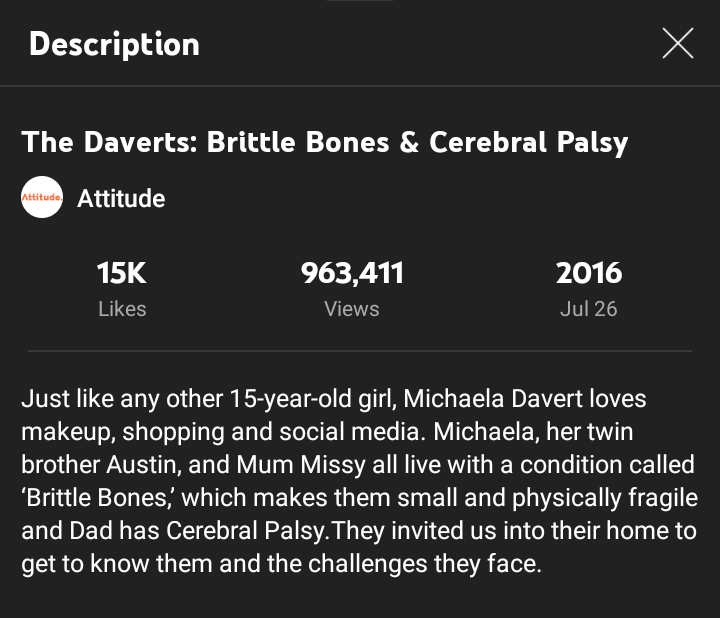Click the Description panel heading
720x618 pixels.
pos(114,44)
